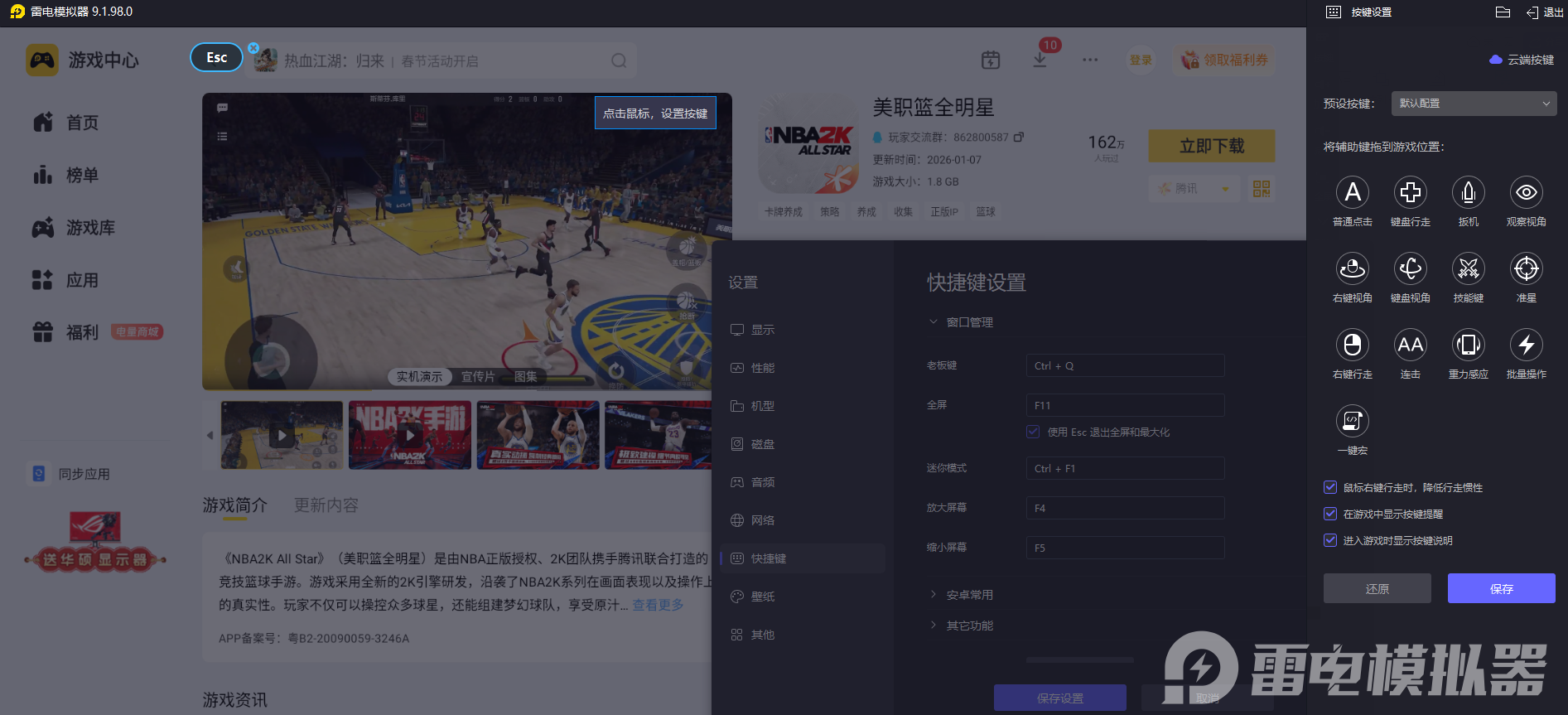Select the 重力感应 gravity sensor icon
Viewport: 1568px width, 715px height.
pos(1468,345)
